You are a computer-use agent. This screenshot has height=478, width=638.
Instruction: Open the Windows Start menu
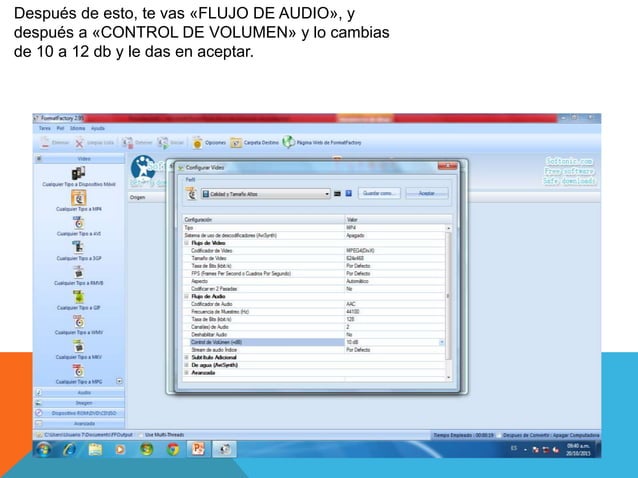[44, 449]
